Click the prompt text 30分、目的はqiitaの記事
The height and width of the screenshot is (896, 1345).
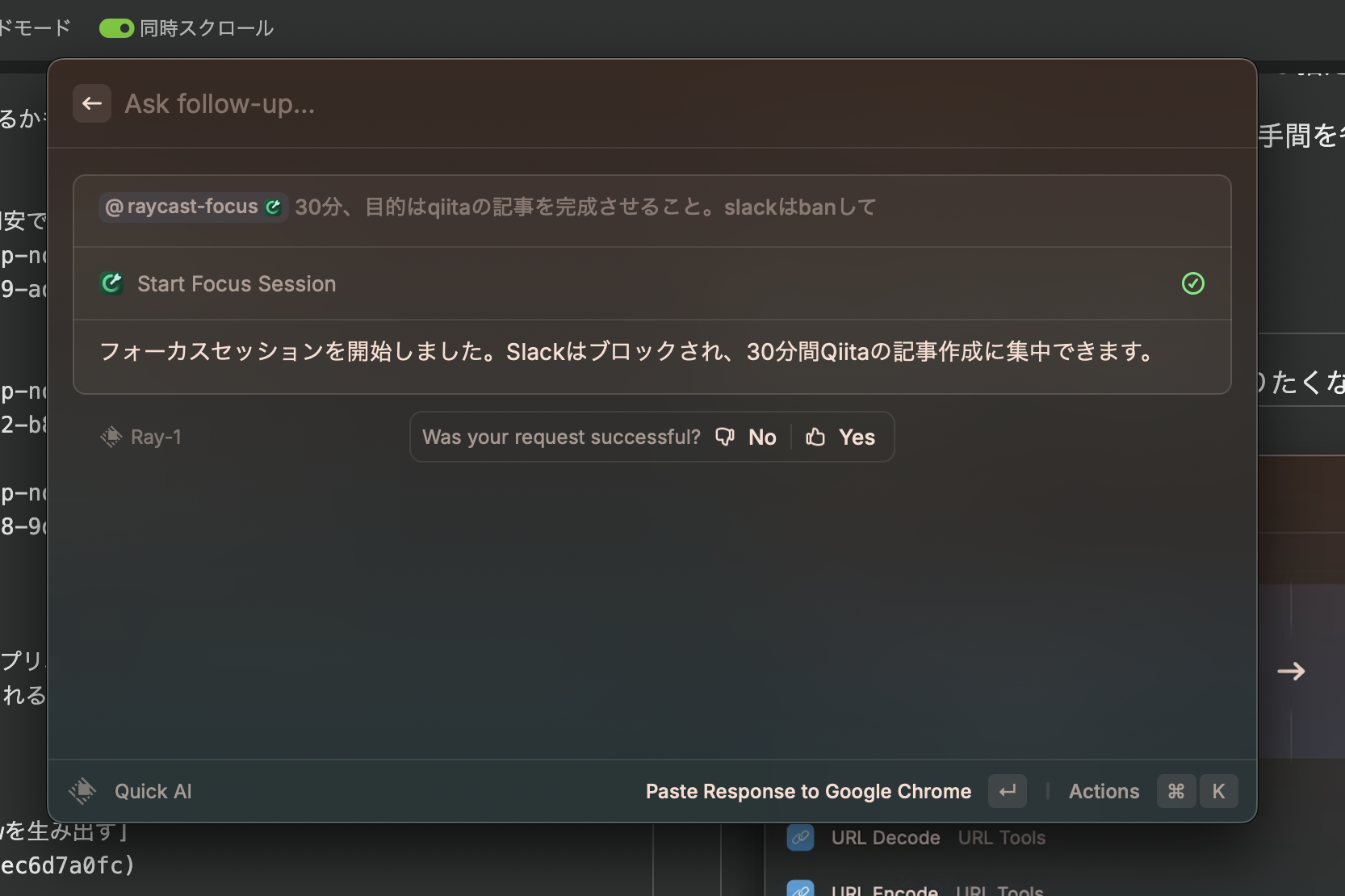585,207
